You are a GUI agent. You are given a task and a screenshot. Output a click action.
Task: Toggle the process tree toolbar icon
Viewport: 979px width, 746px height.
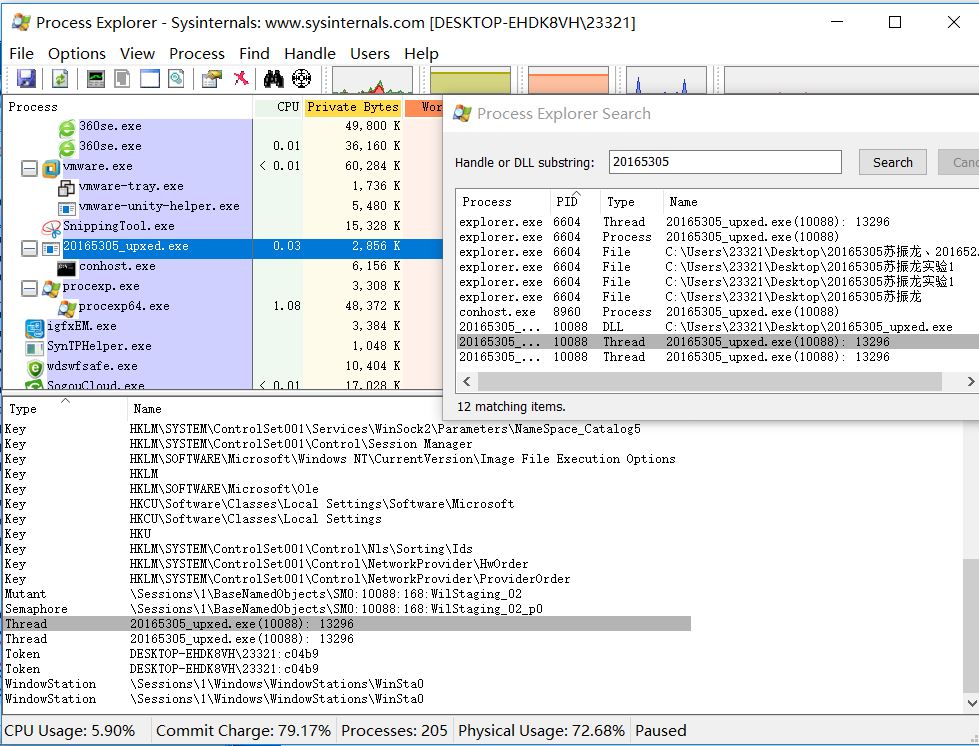122,79
